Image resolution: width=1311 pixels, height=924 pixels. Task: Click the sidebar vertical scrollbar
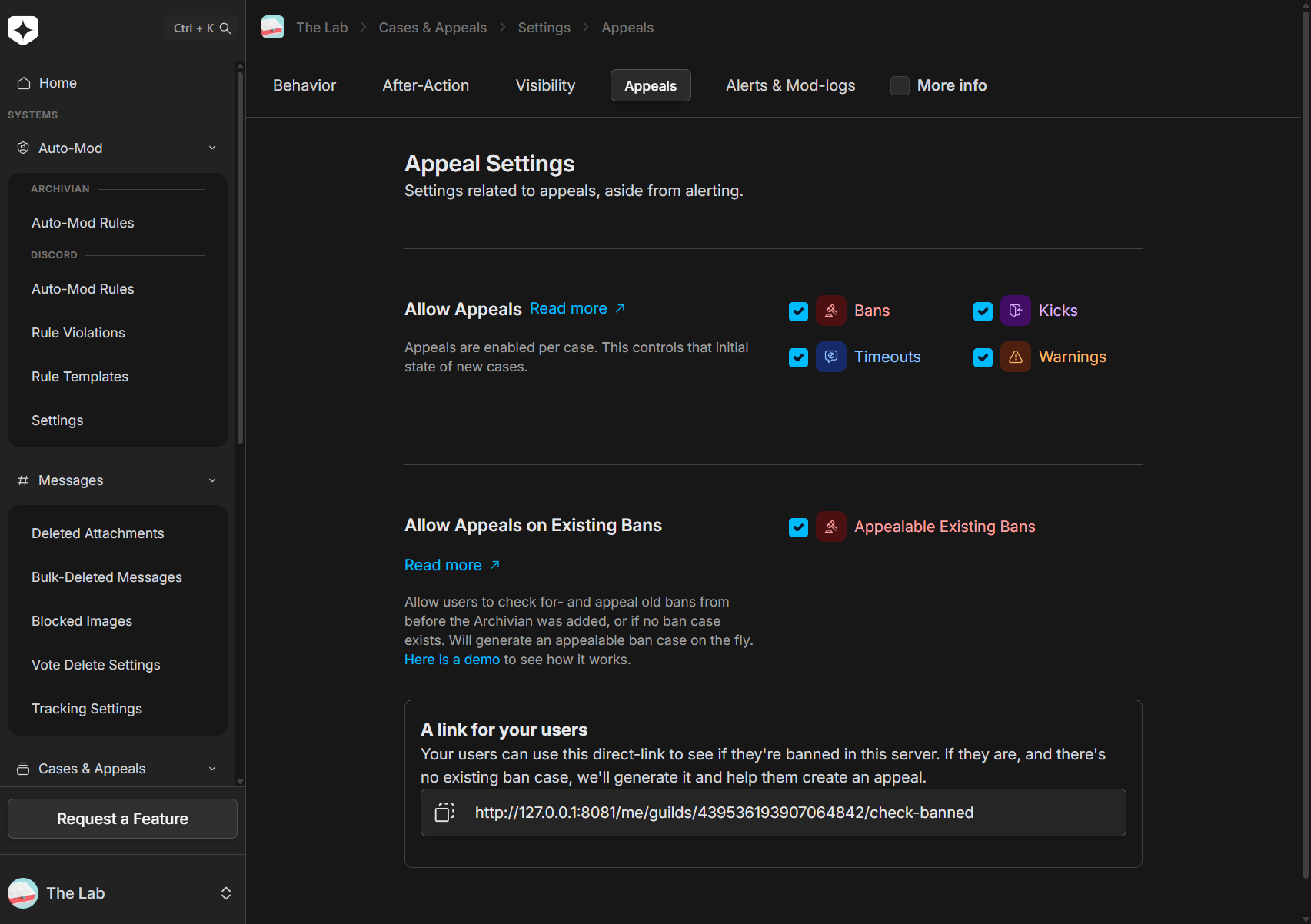tap(240, 258)
